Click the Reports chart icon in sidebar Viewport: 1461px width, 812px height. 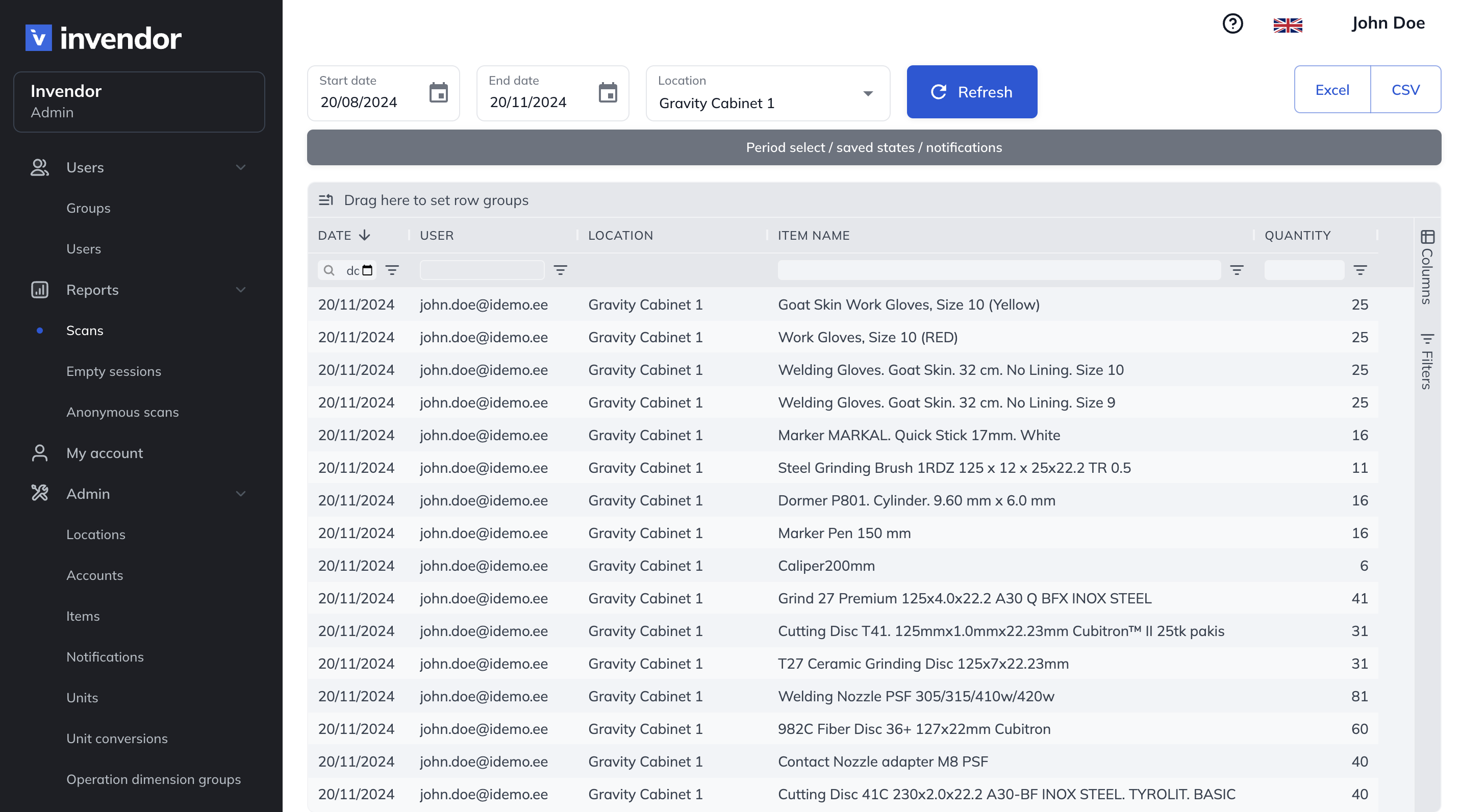tap(39, 290)
